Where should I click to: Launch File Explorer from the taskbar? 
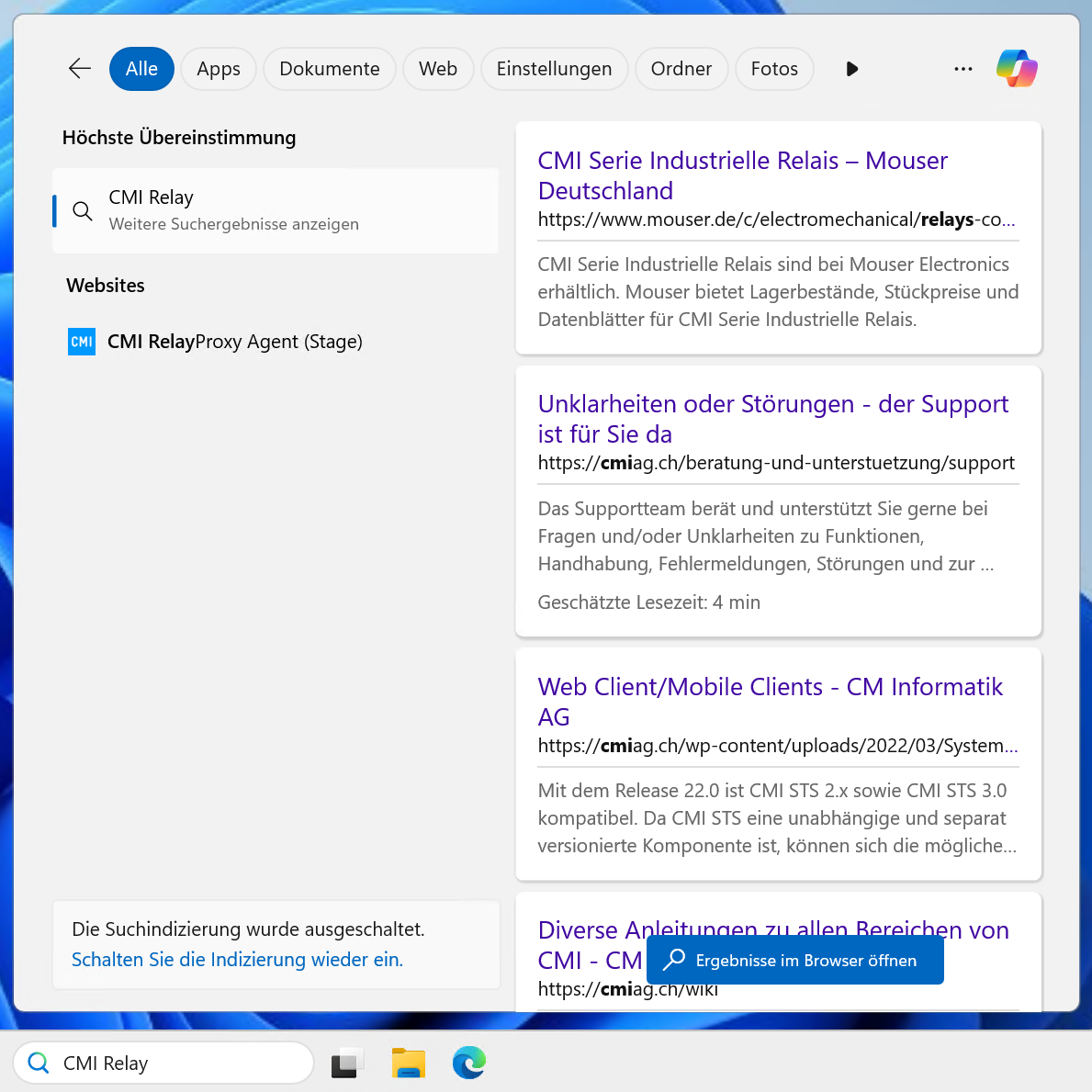pyautogui.click(x=408, y=1063)
